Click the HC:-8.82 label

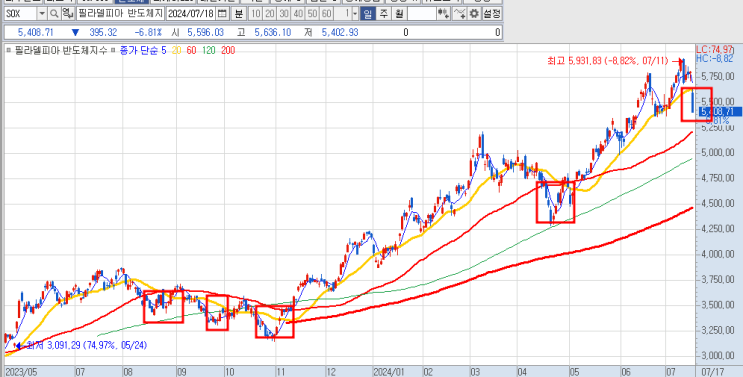click(715, 58)
